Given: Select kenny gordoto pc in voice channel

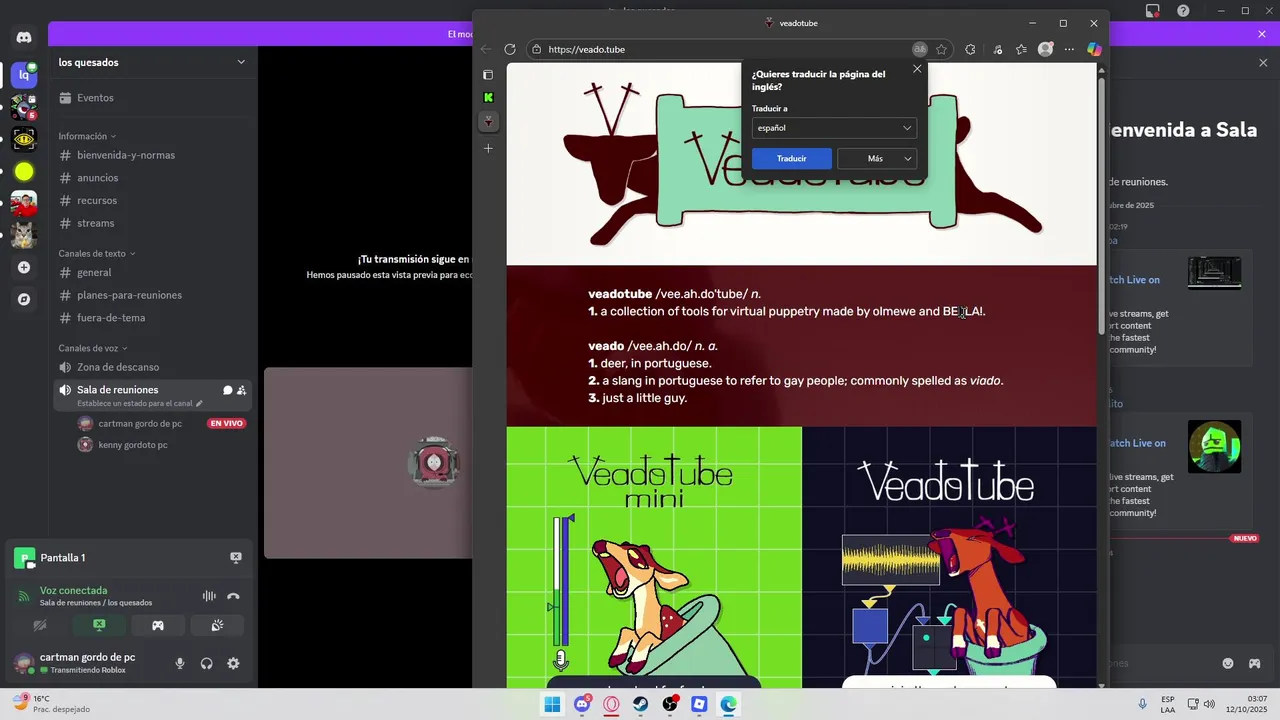Looking at the screenshot, I should (132, 445).
